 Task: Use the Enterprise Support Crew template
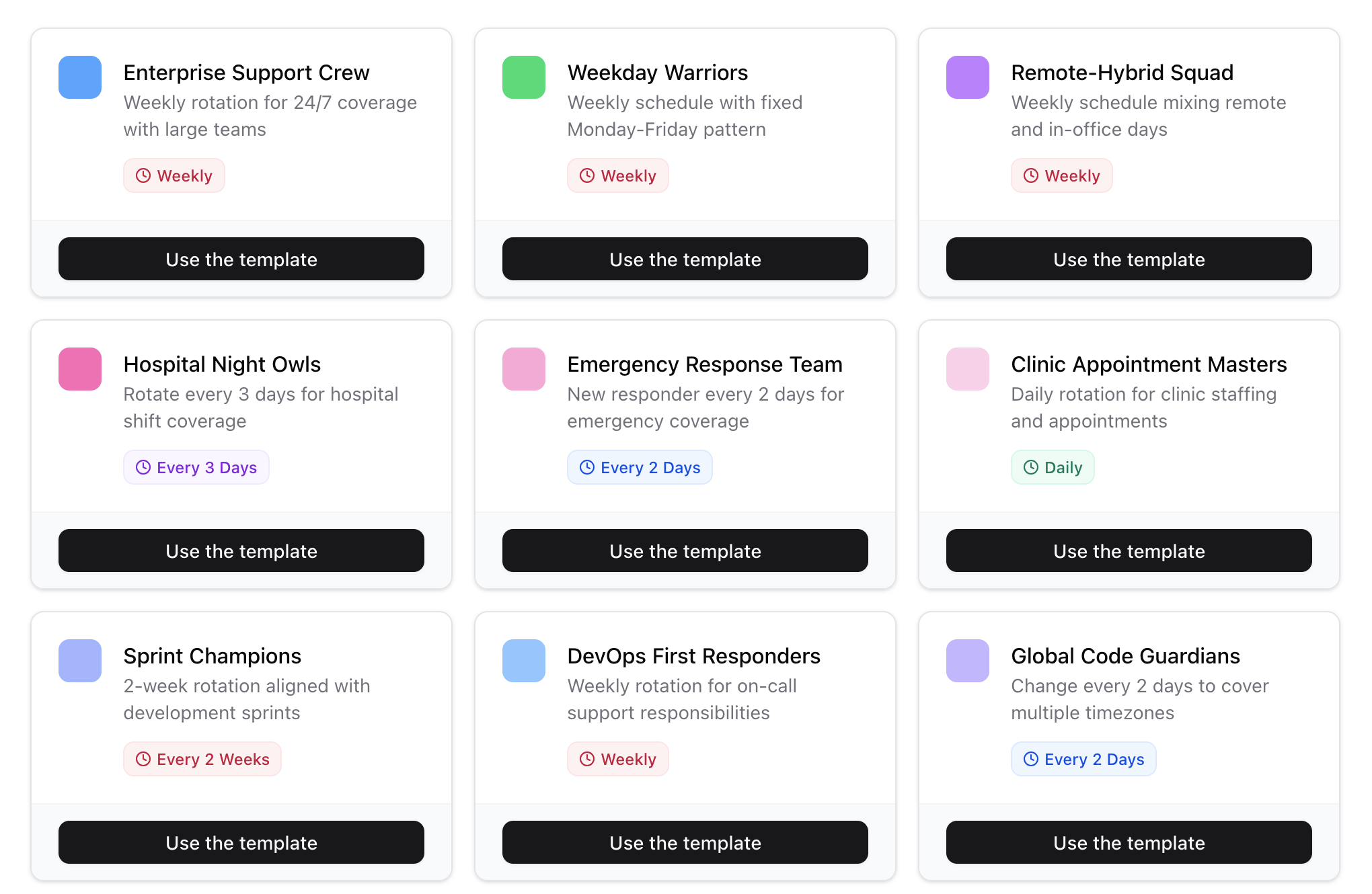point(241,259)
